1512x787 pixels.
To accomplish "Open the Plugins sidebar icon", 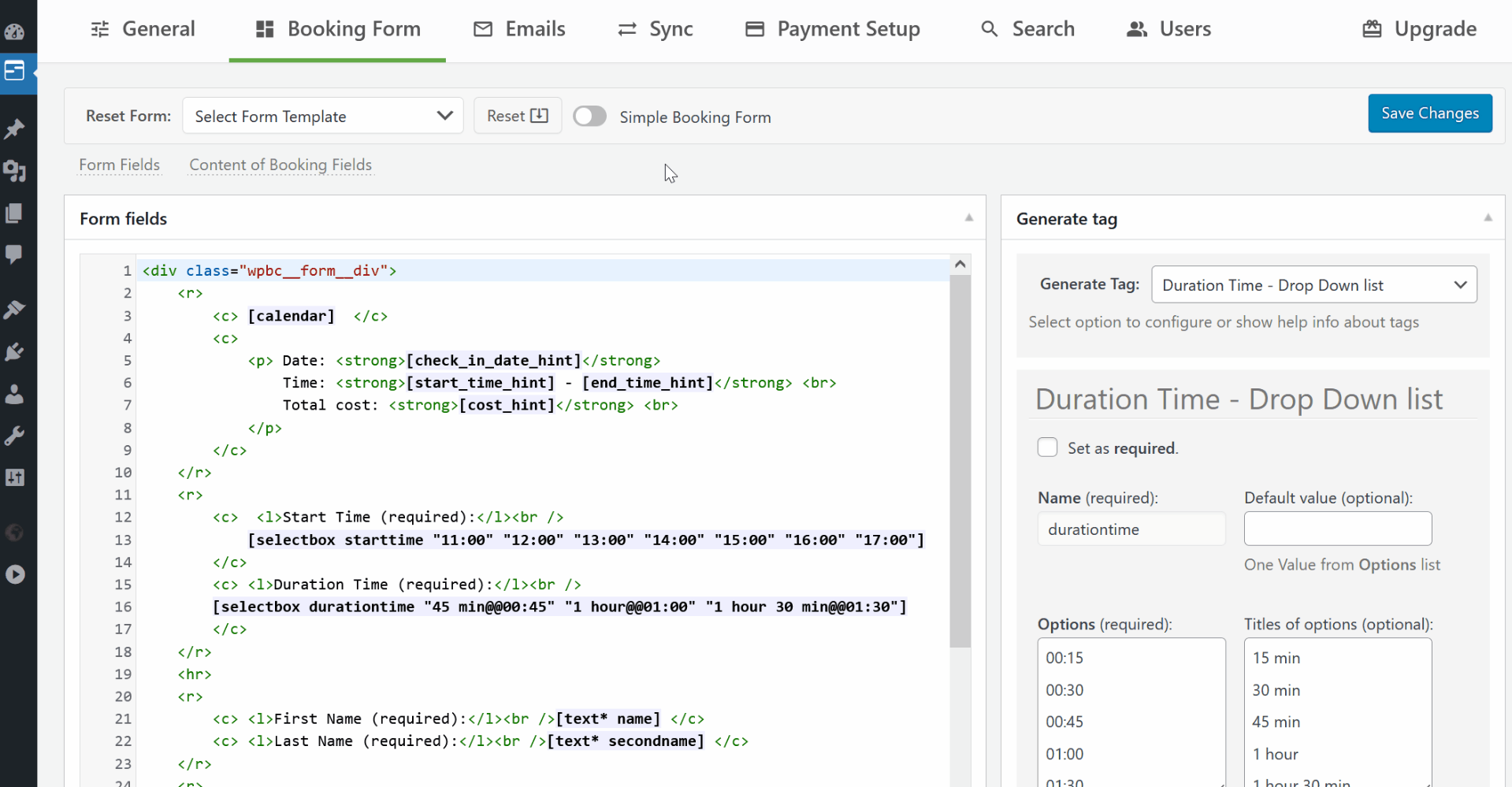I will [14, 351].
